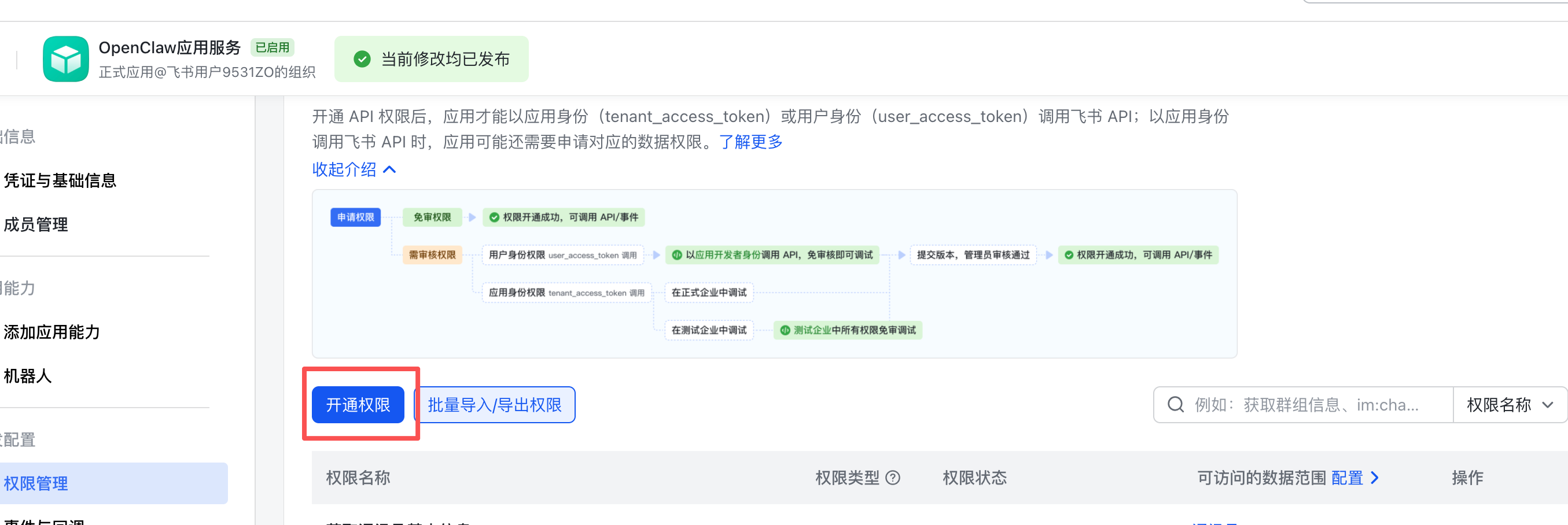Click the green check icon in 当前修改均已发布 banner
This screenshot has width=1568, height=525.
point(363,59)
